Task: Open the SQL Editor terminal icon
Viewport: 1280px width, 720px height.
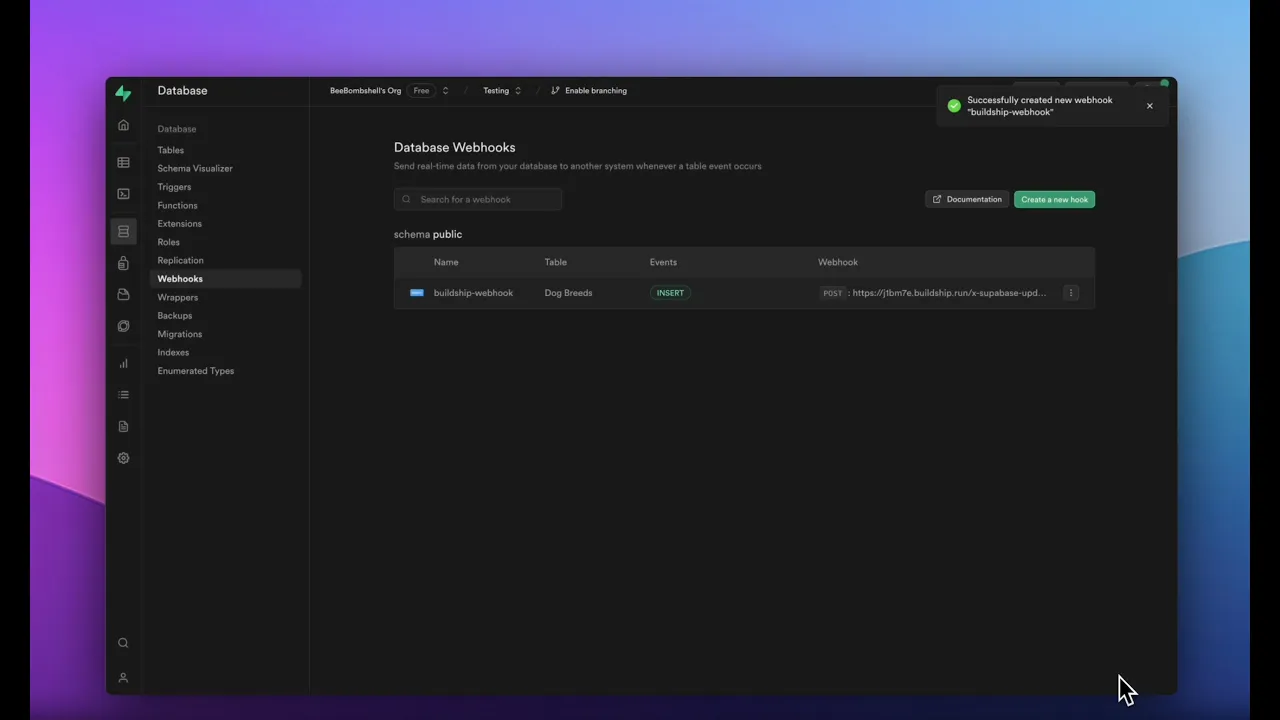Action: (123, 194)
